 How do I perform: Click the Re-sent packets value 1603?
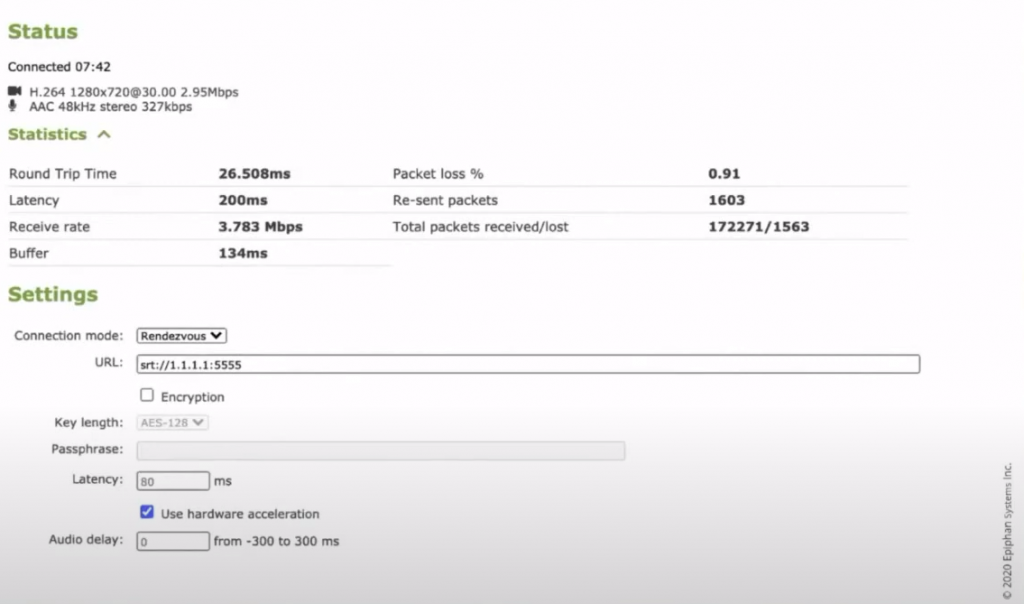pos(726,200)
